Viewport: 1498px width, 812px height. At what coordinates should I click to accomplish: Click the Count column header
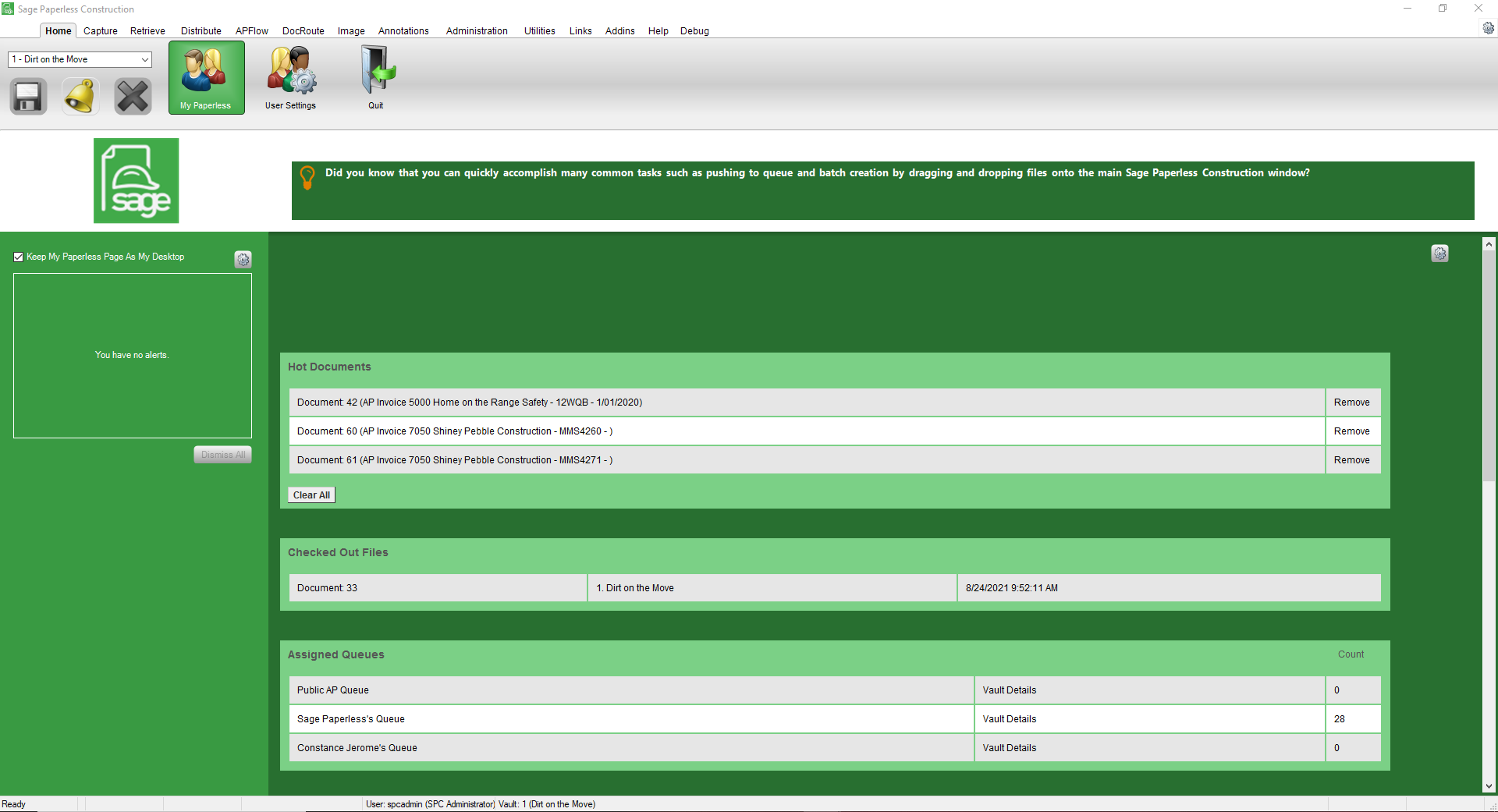tap(1351, 654)
